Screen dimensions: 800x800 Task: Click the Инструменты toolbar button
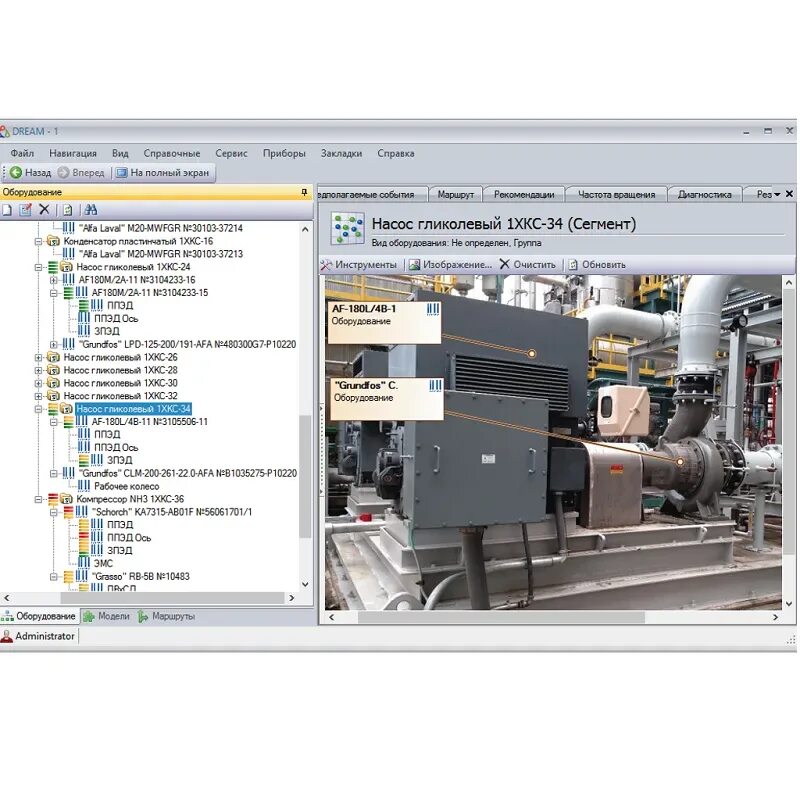359,265
